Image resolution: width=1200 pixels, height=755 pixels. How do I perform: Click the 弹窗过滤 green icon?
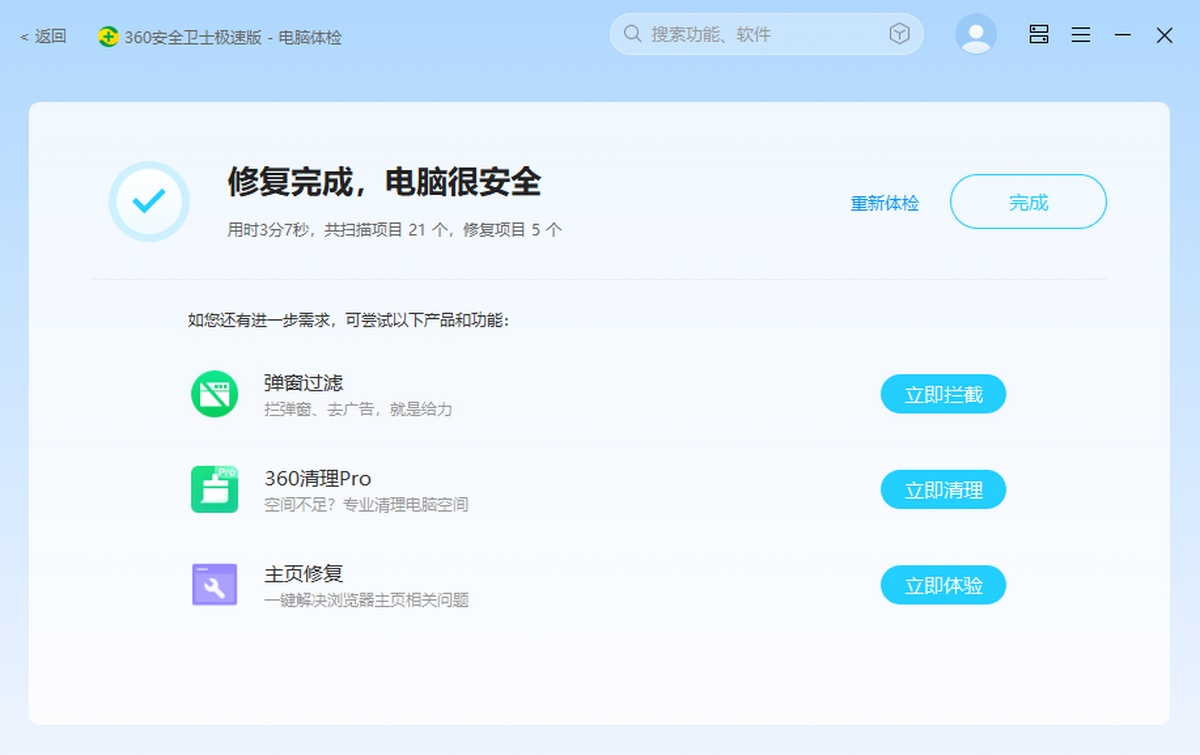214,394
